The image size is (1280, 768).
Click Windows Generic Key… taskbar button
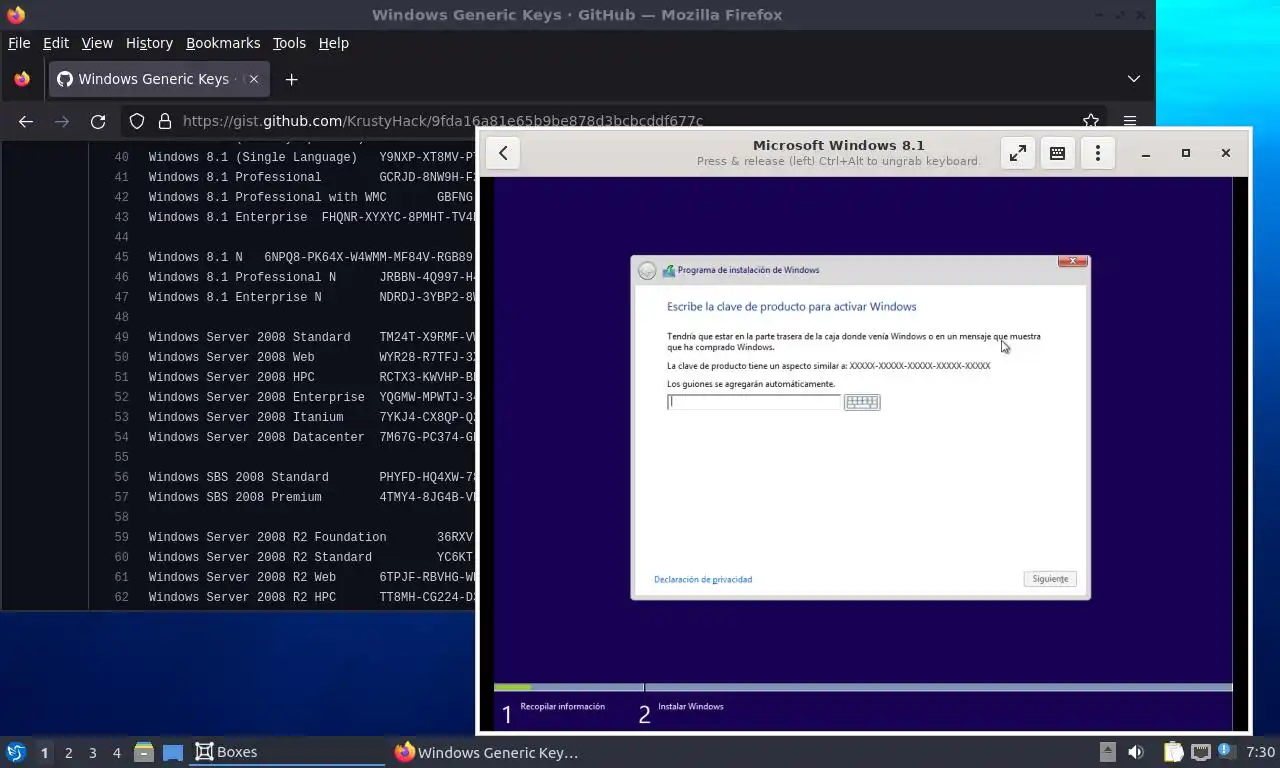[487, 752]
